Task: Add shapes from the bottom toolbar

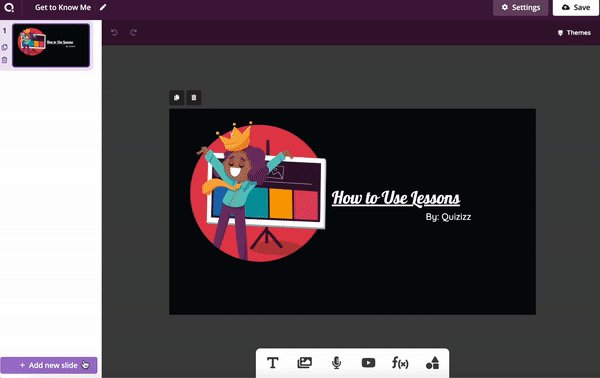Action: click(432, 363)
